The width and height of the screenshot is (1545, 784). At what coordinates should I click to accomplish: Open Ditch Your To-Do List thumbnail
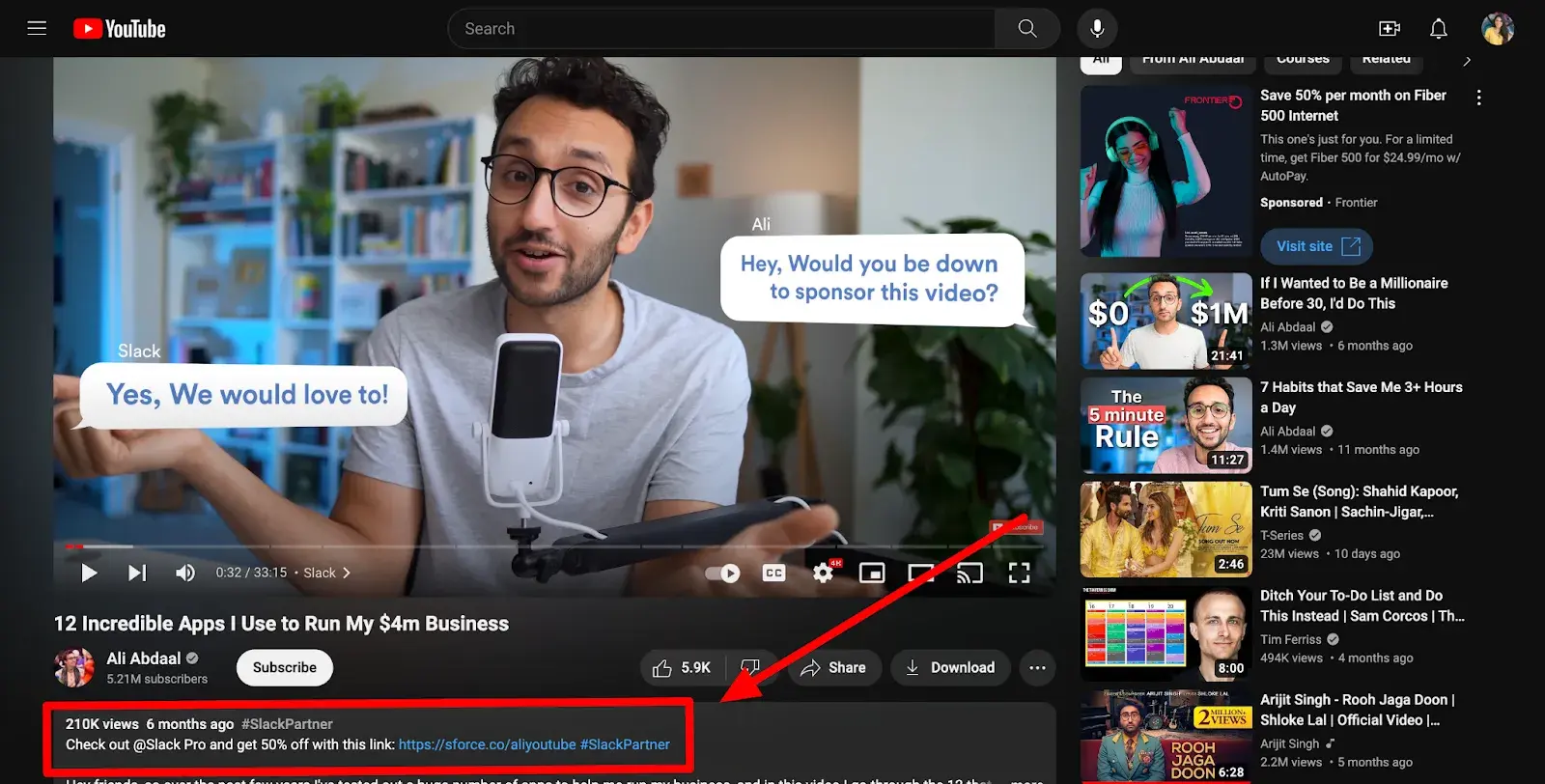1166,633
